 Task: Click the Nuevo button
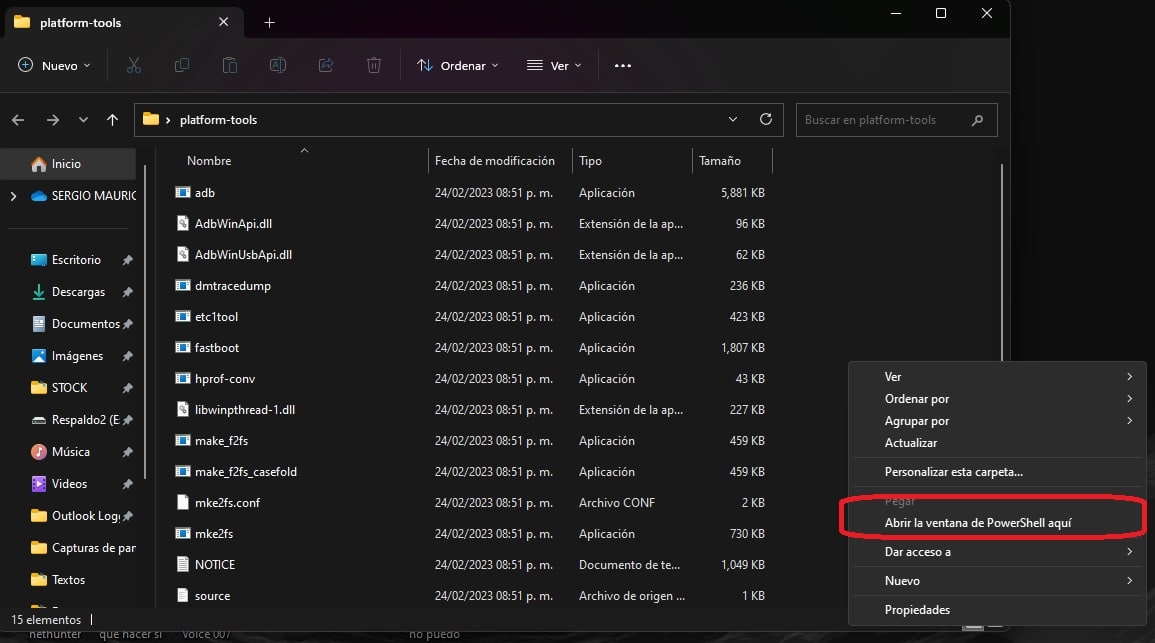tap(53, 65)
